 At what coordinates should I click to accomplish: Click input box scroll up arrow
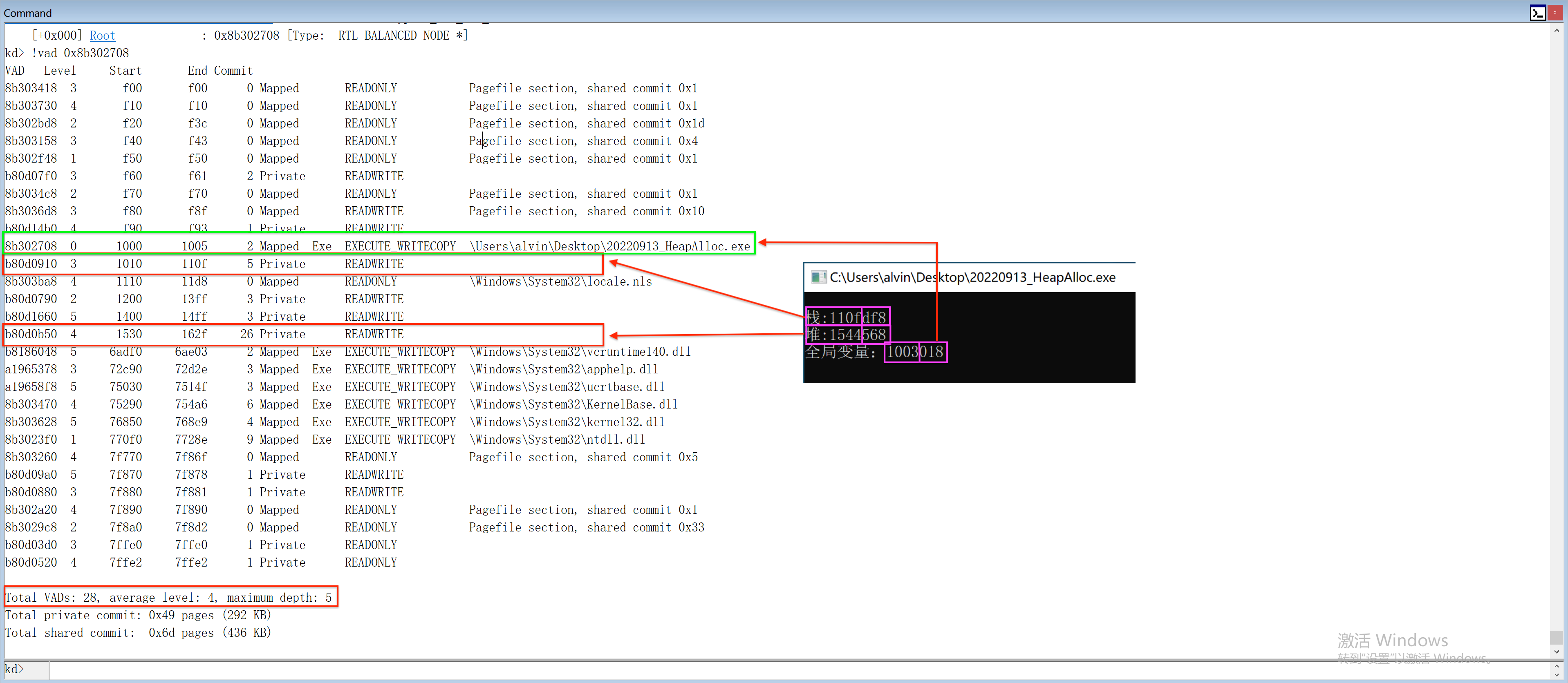click(1557, 665)
